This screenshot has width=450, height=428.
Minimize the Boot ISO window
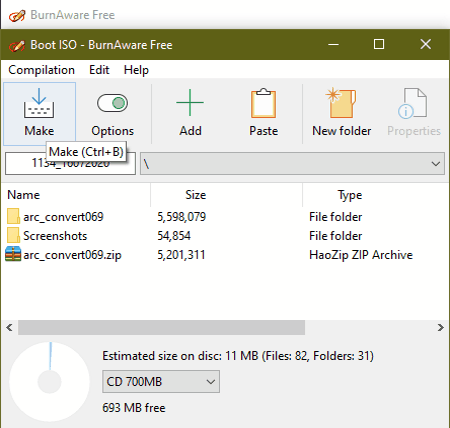333,44
